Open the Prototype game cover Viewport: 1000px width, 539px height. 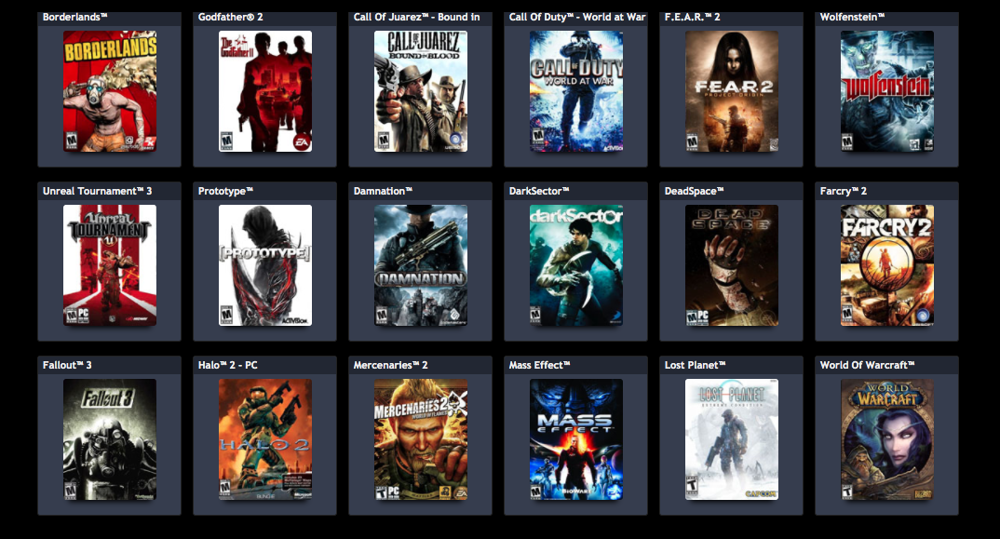[x=265, y=265]
